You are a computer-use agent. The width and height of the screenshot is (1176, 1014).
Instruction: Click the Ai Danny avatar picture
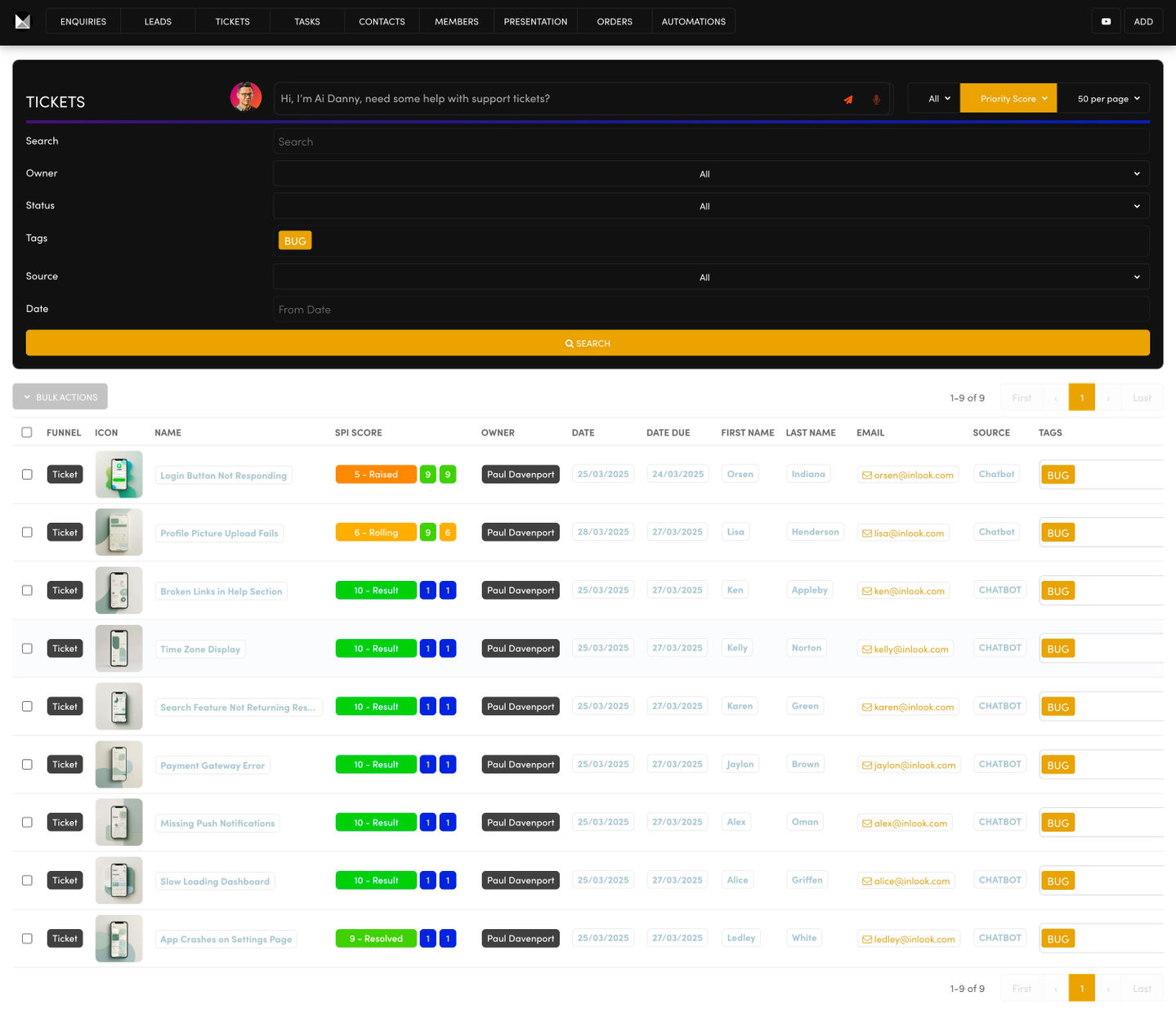click(246, 97)
